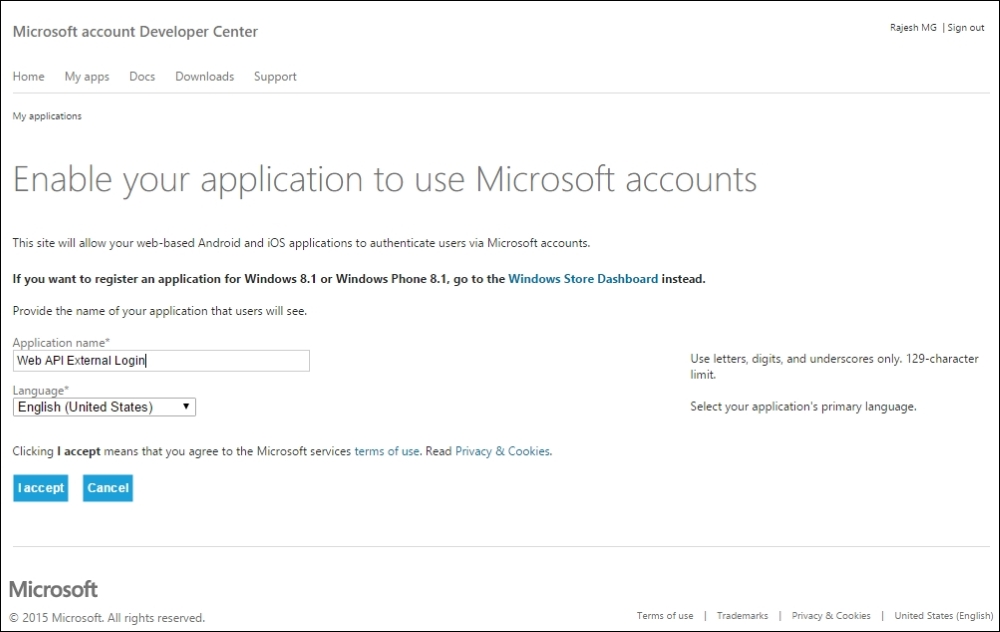This screenshot has width=1000, height=632.
Task: Open Privacy & Cookies link above Cancel button
Action: coord(502,451)
